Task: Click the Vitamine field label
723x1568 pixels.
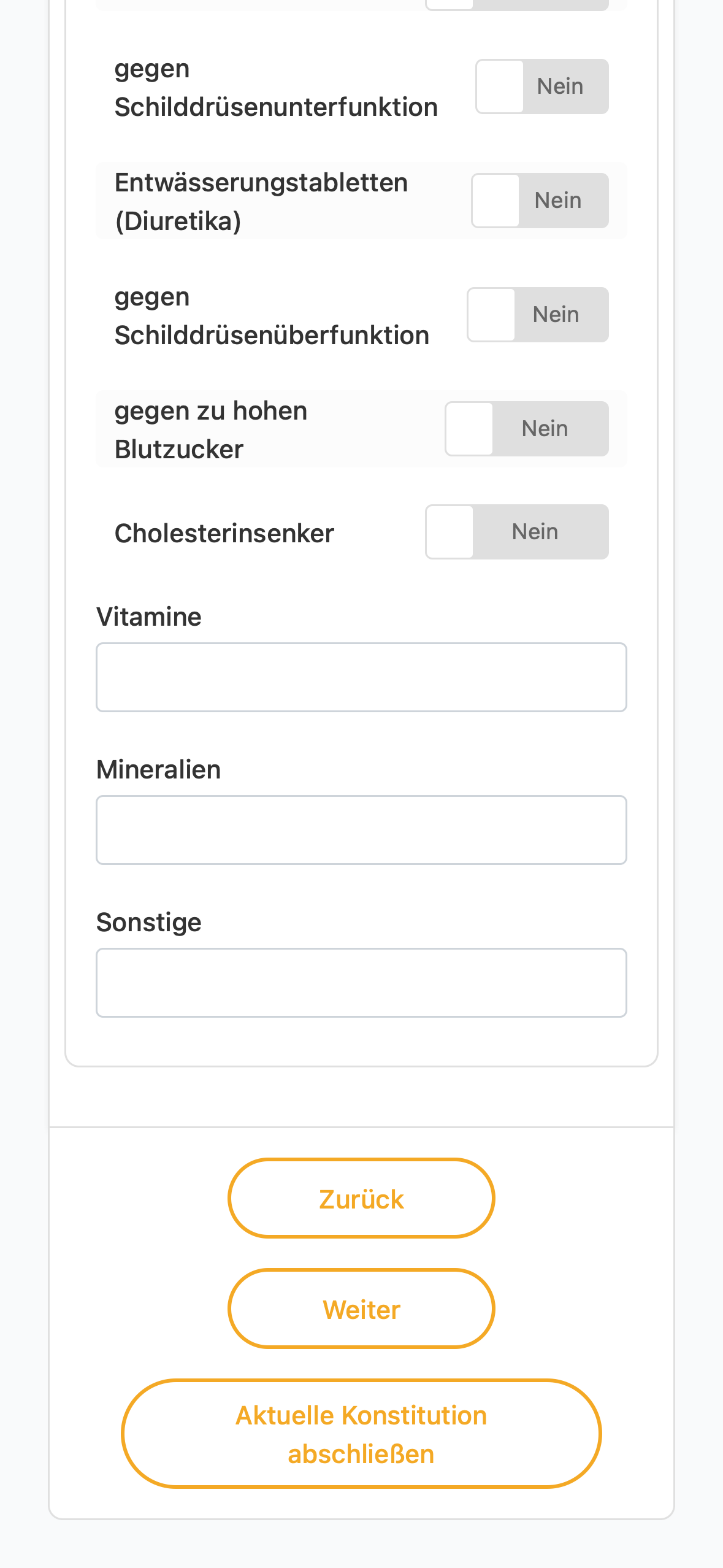Action: (149, 617)
